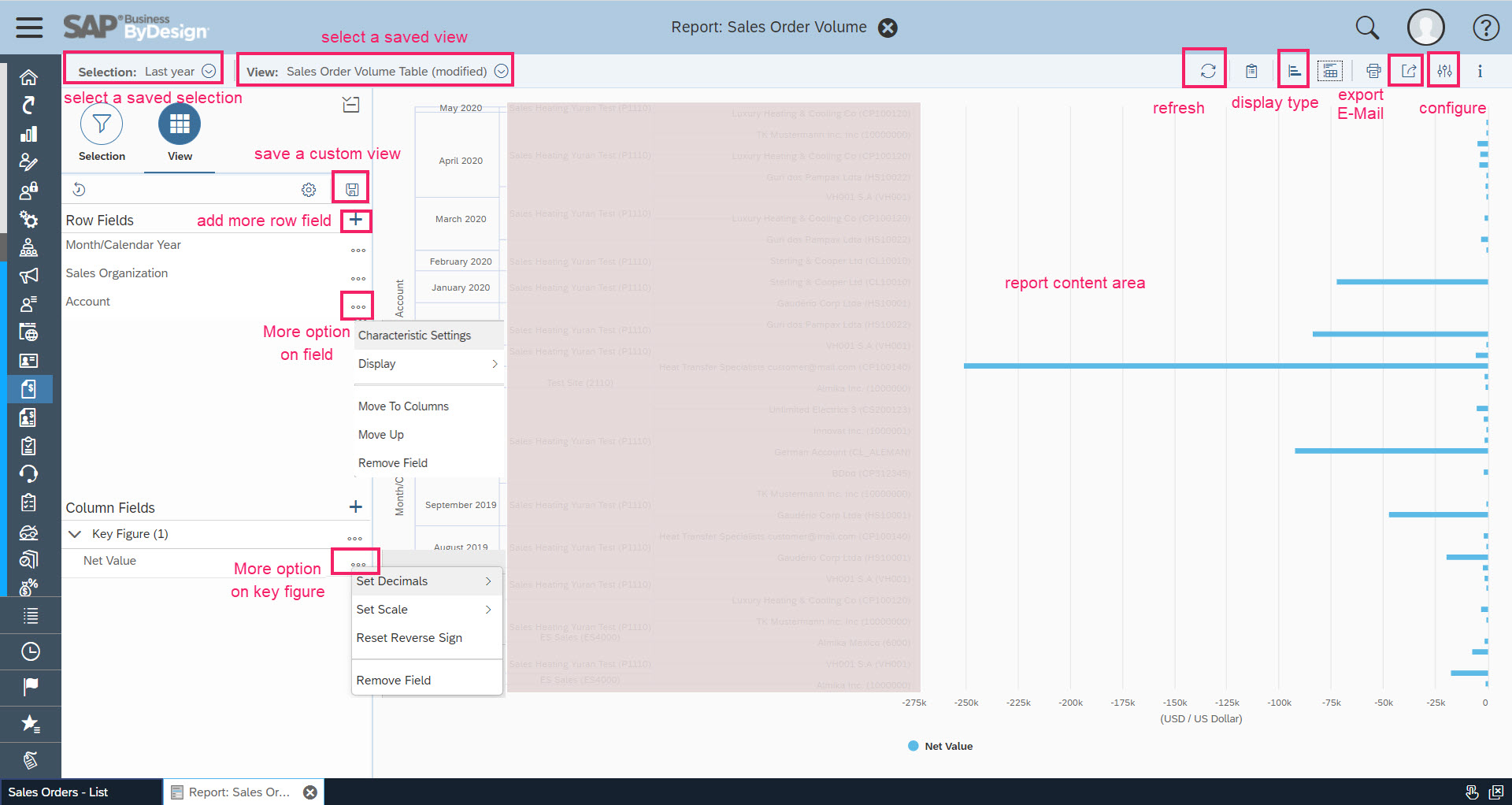Screen dimensions: 1512x805
Task: Open more options for Month/Calendar Year
Action: [x=358, y=250]
